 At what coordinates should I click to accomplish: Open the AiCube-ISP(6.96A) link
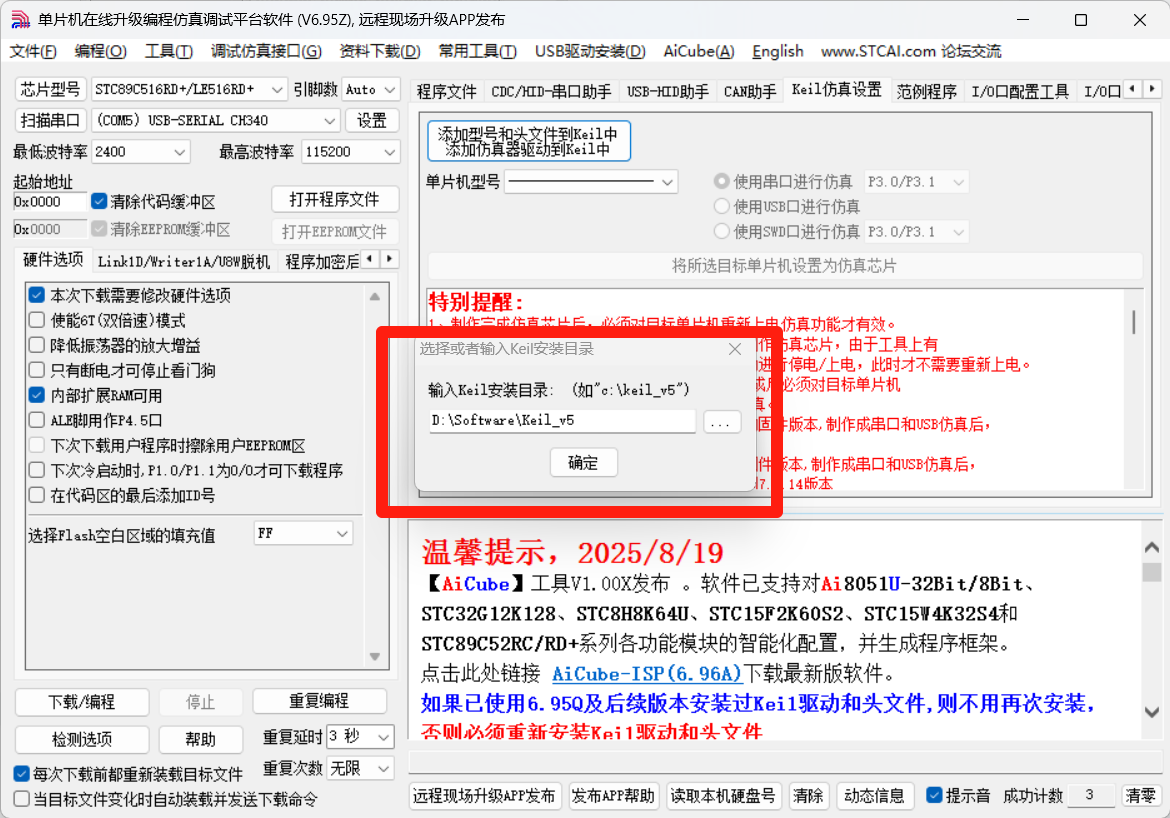[x=647, y=674]
